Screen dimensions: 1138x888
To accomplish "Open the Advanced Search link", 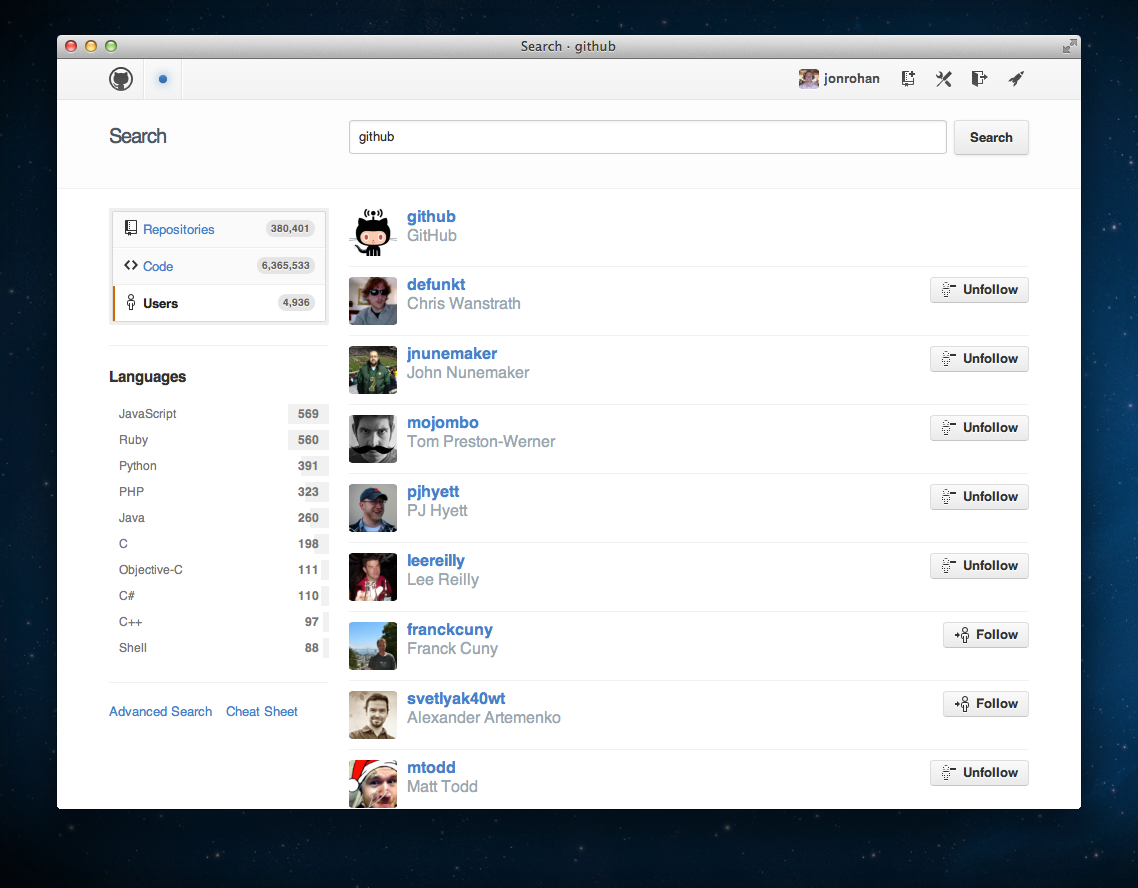I will pos(160,712).
